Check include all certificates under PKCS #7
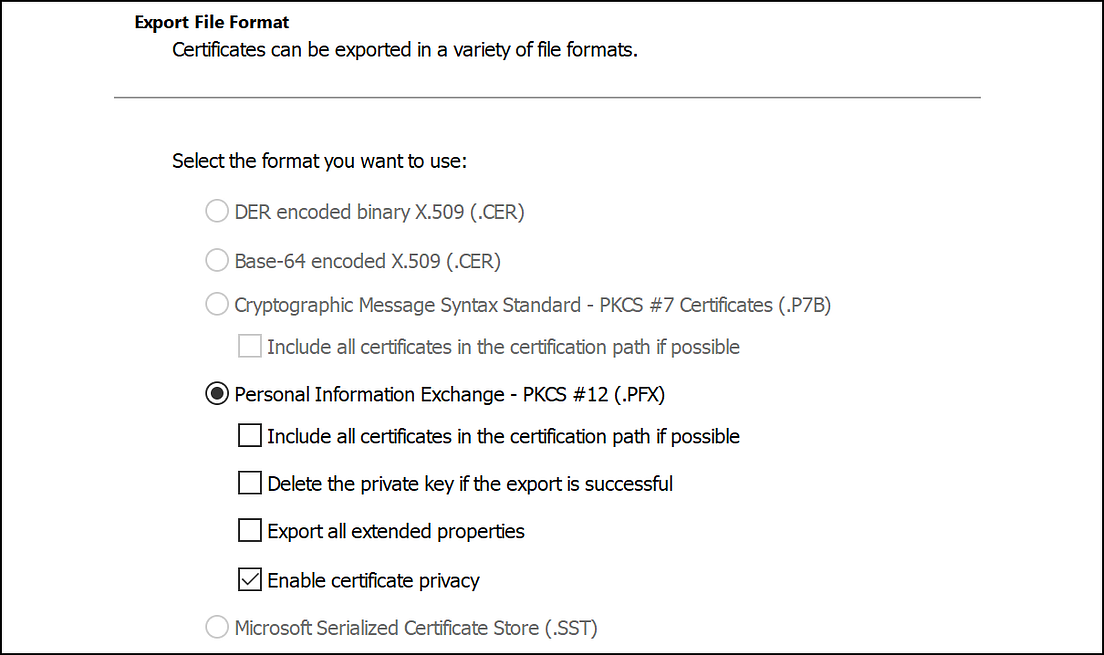 tap(249, 346)
